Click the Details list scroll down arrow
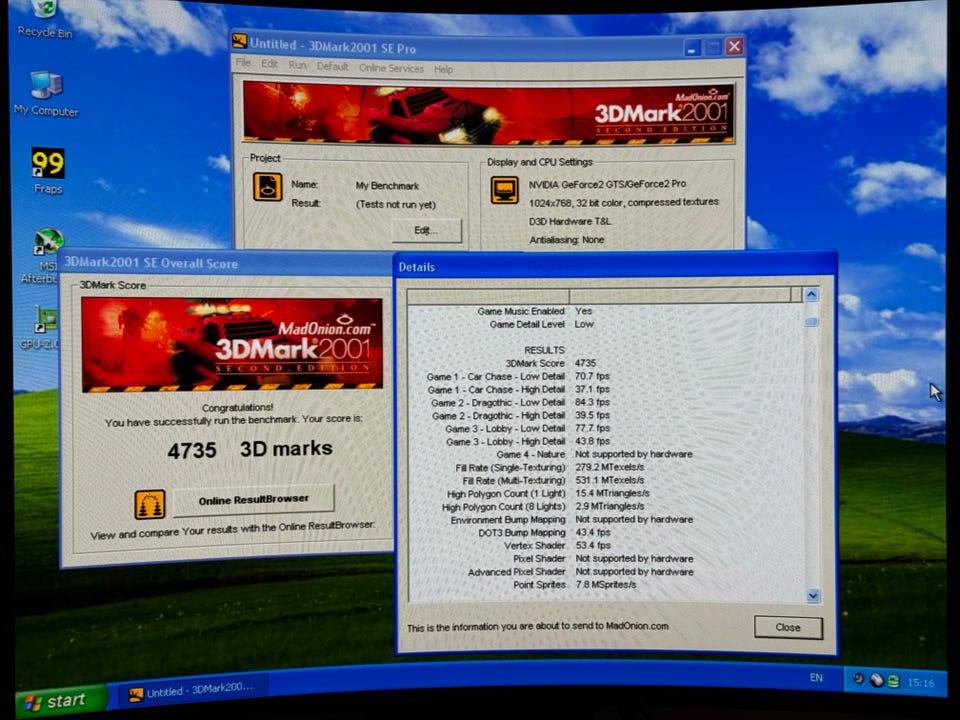960x720 pixels. pos(813,595)
